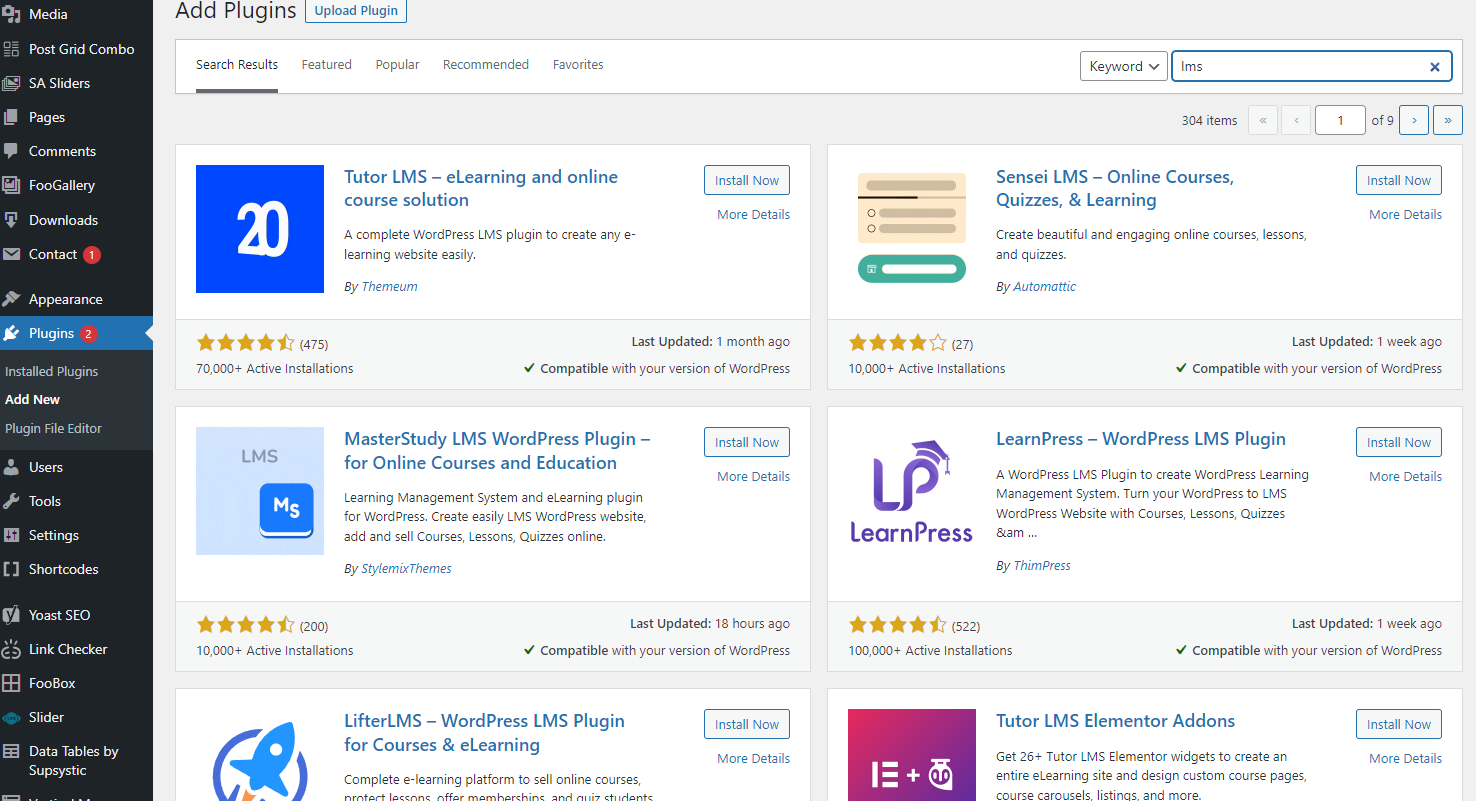This screenshot has height=801, width=1476.
Task: Open the MasterStudy LMS plugin thumbnail
Action: (260, 491)
